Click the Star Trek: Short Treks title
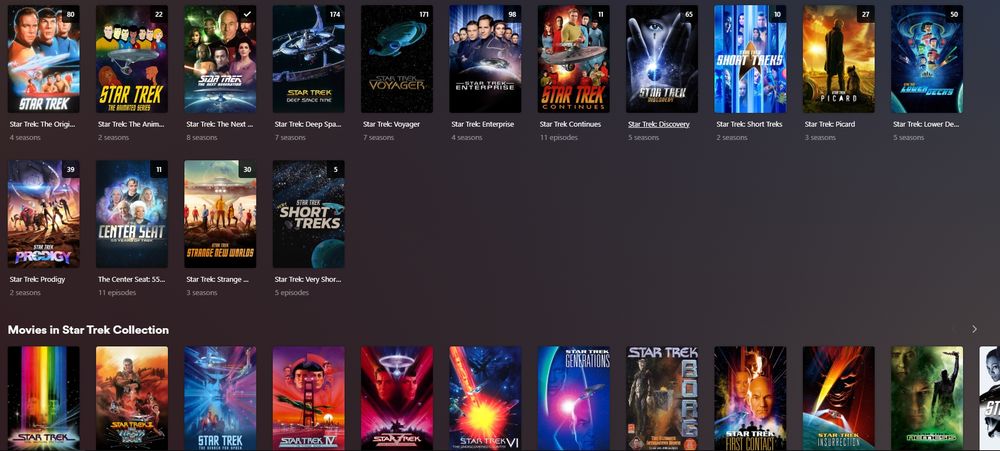The image size is (1000, 451). (x=749, y=124)
